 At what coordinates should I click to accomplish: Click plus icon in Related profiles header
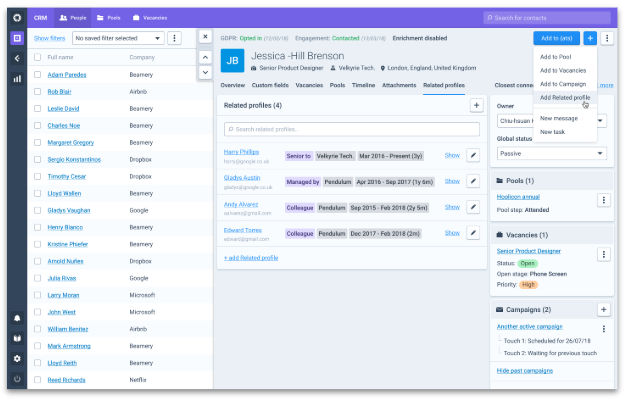click(476, 105)
